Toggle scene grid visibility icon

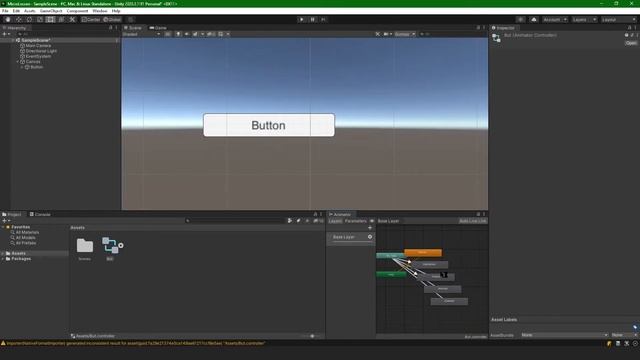221,34
